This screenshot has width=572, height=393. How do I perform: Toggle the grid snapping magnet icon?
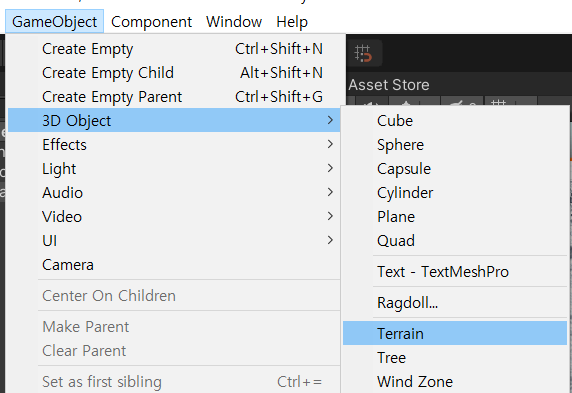(363, 53)
